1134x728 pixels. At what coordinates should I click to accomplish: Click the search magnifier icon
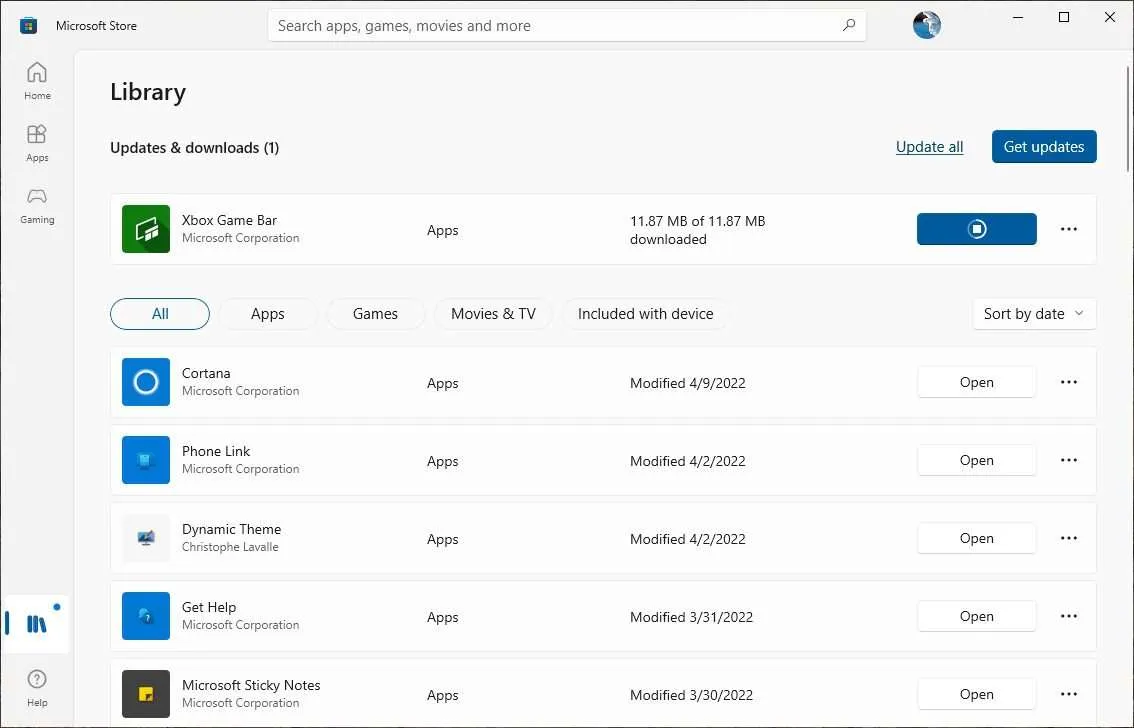849,25
